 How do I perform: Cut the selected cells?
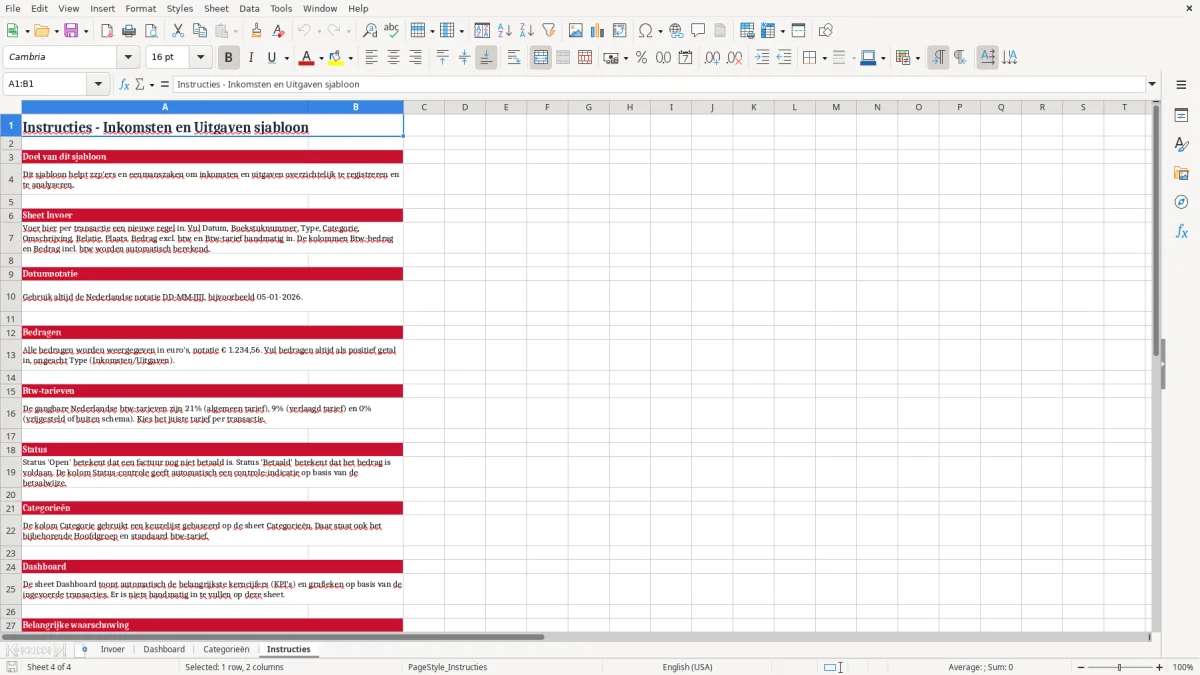click(177, 31)
